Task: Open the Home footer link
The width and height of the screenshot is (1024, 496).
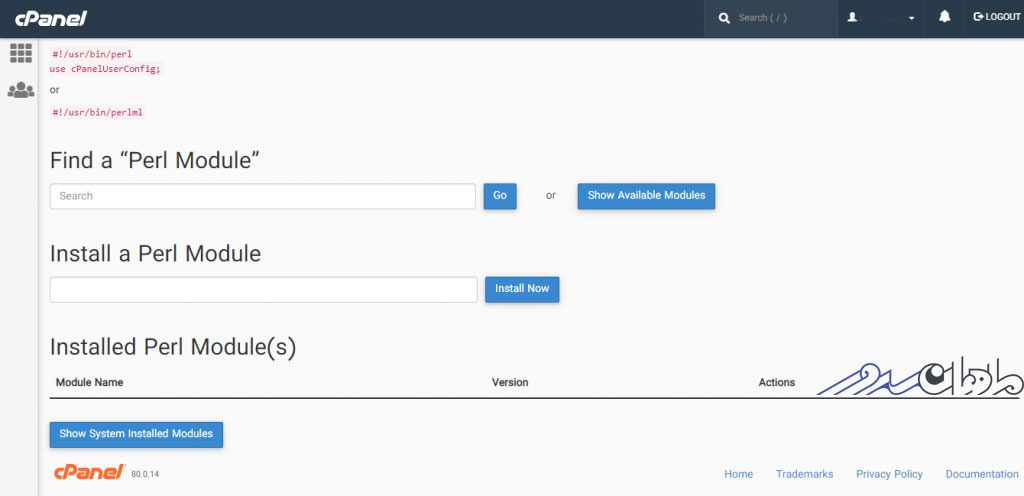Action: (x=739, y=474)
